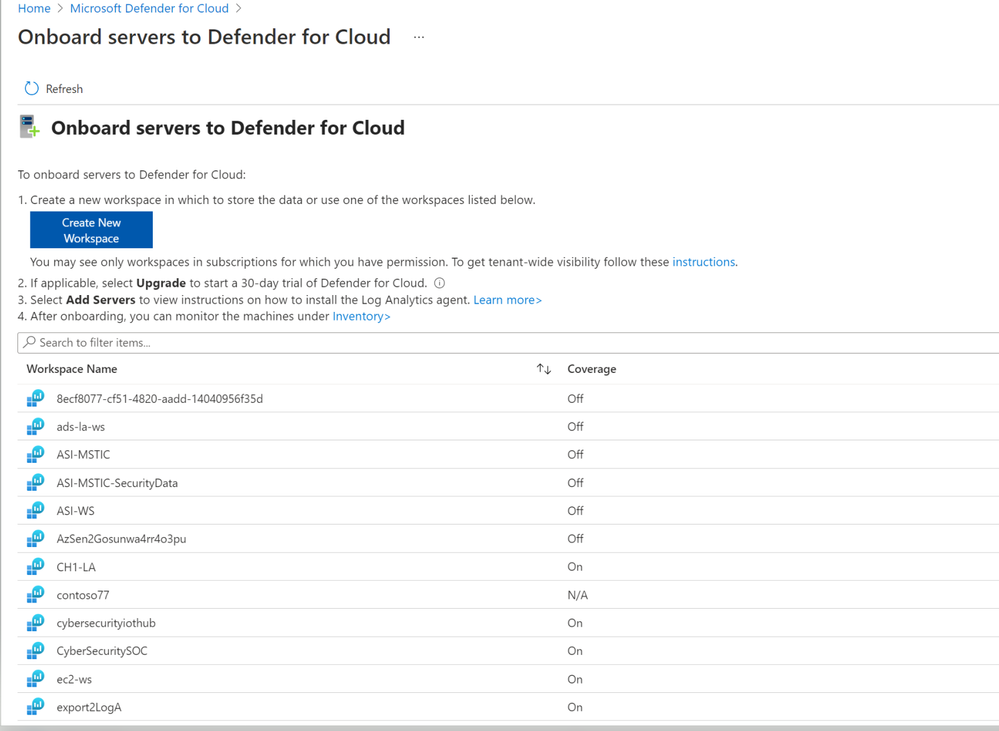Go to Home breadcrumb

(x=34, y=8)
